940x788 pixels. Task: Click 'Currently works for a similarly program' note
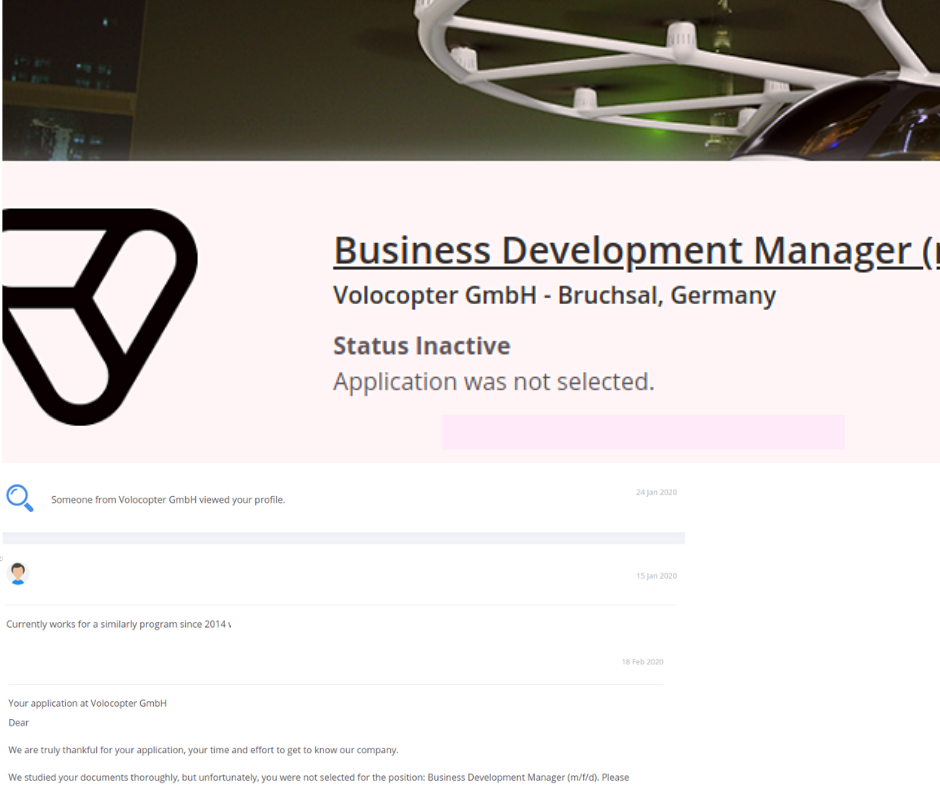point(119,624)
